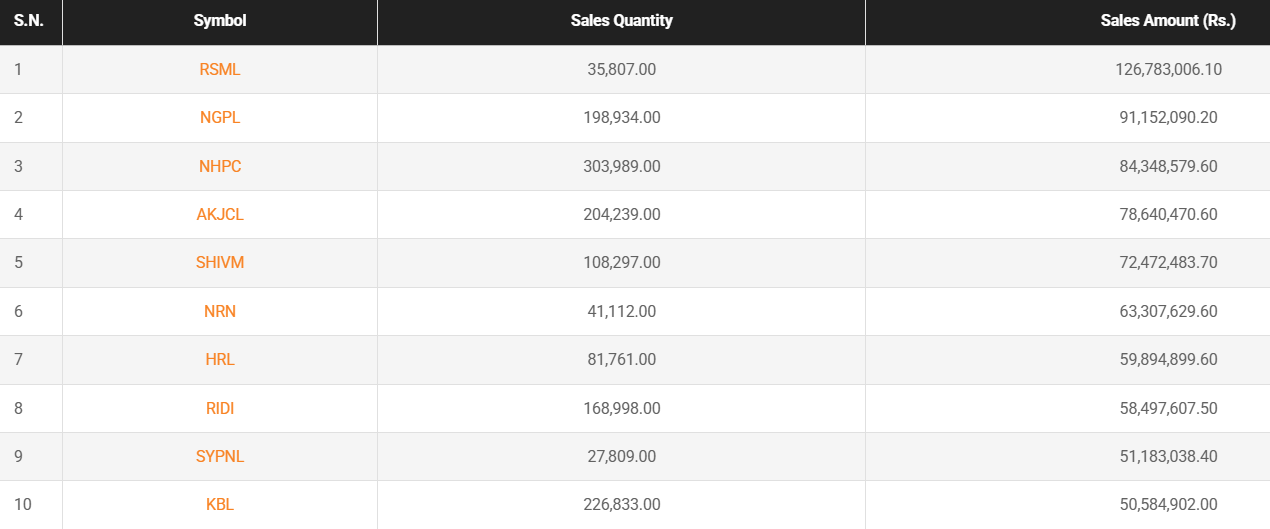The image size is (1270, 529).
Task: Click the Sales Amount (Rs.) column header
Action: [x=1168, y=21]
